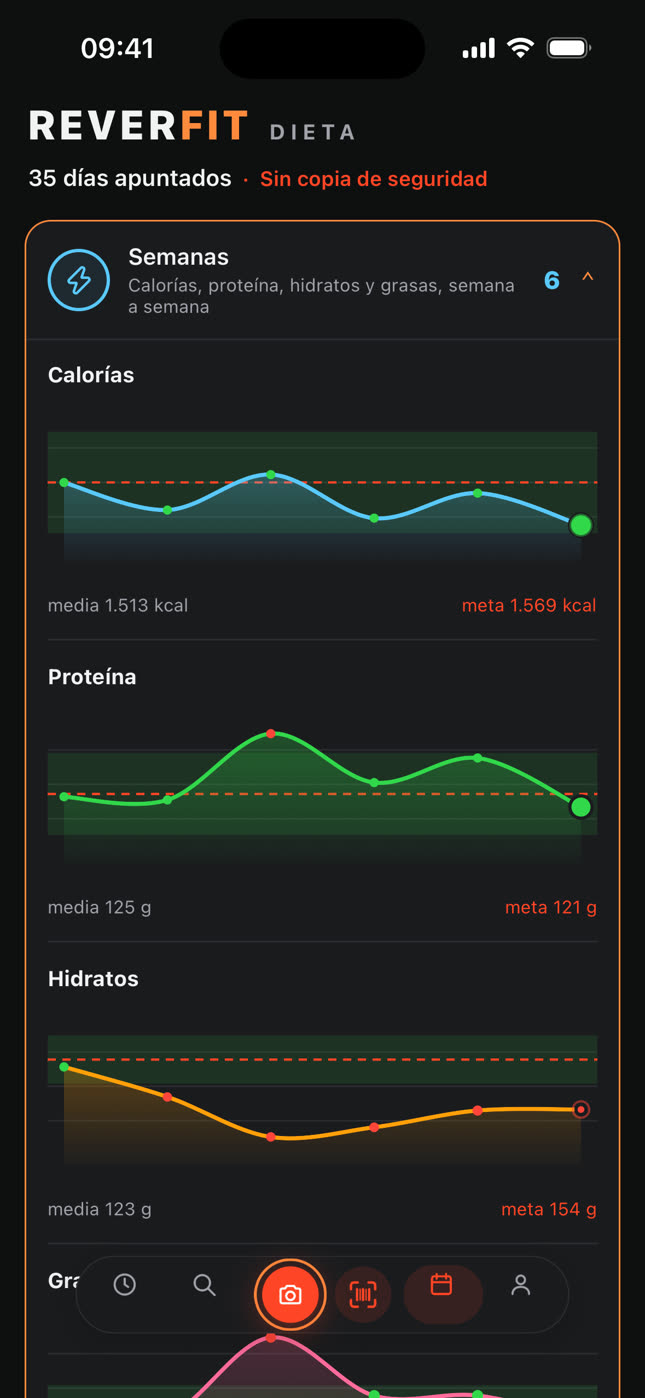Screen dimensions: 645x1398
Task: Select the red peak point on Proteína chart
Action: tap(271, 734)
